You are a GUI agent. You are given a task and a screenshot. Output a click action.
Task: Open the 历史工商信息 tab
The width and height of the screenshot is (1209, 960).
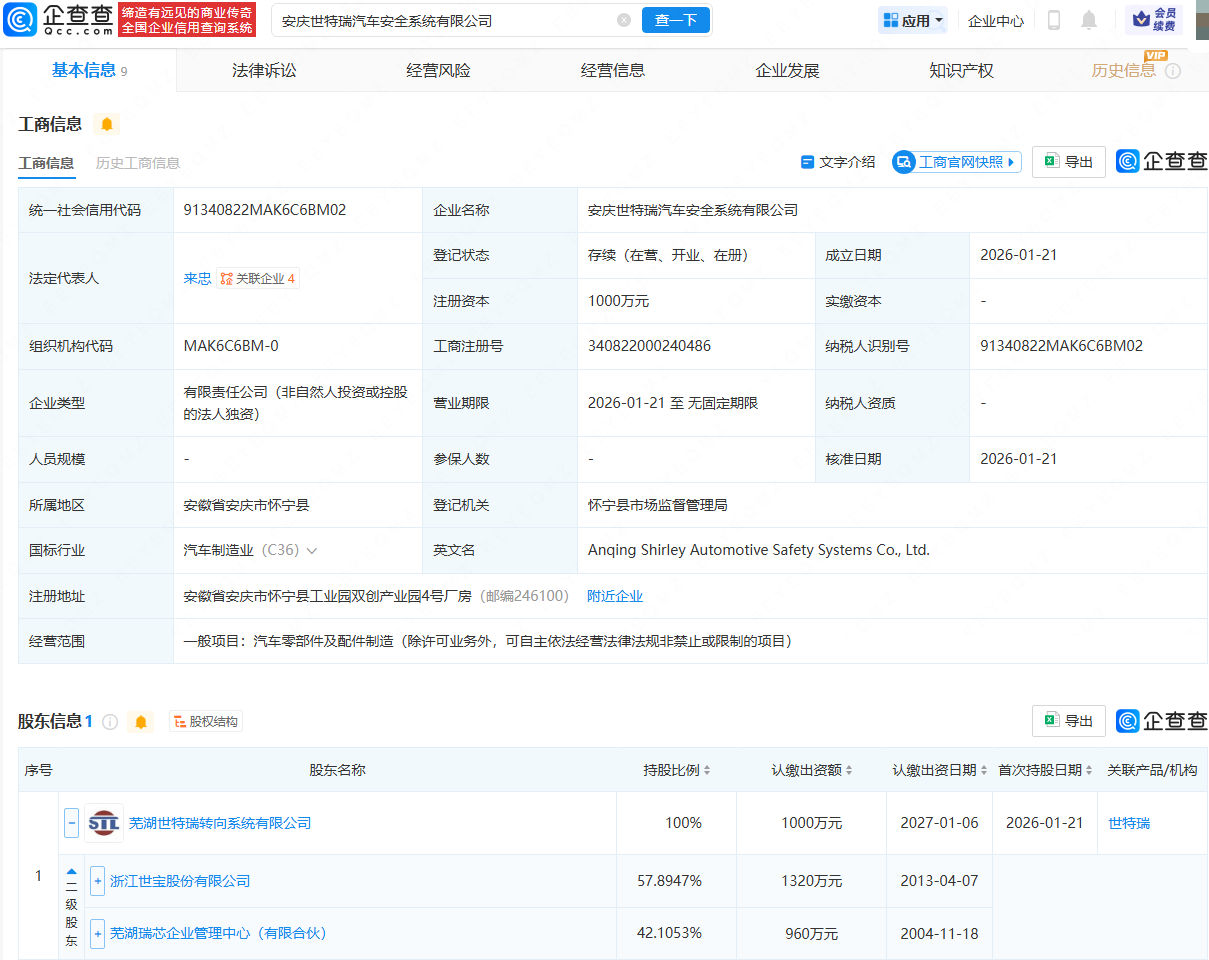[x=138, y=164]
